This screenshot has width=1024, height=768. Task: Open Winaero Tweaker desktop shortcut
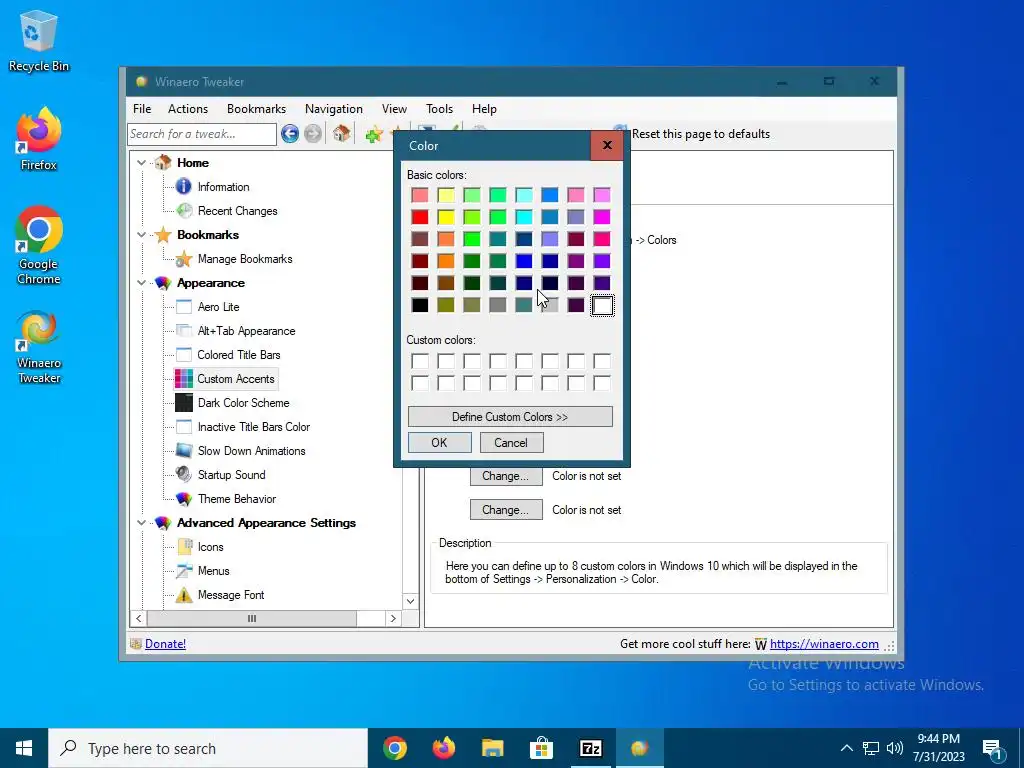[39, 347]
